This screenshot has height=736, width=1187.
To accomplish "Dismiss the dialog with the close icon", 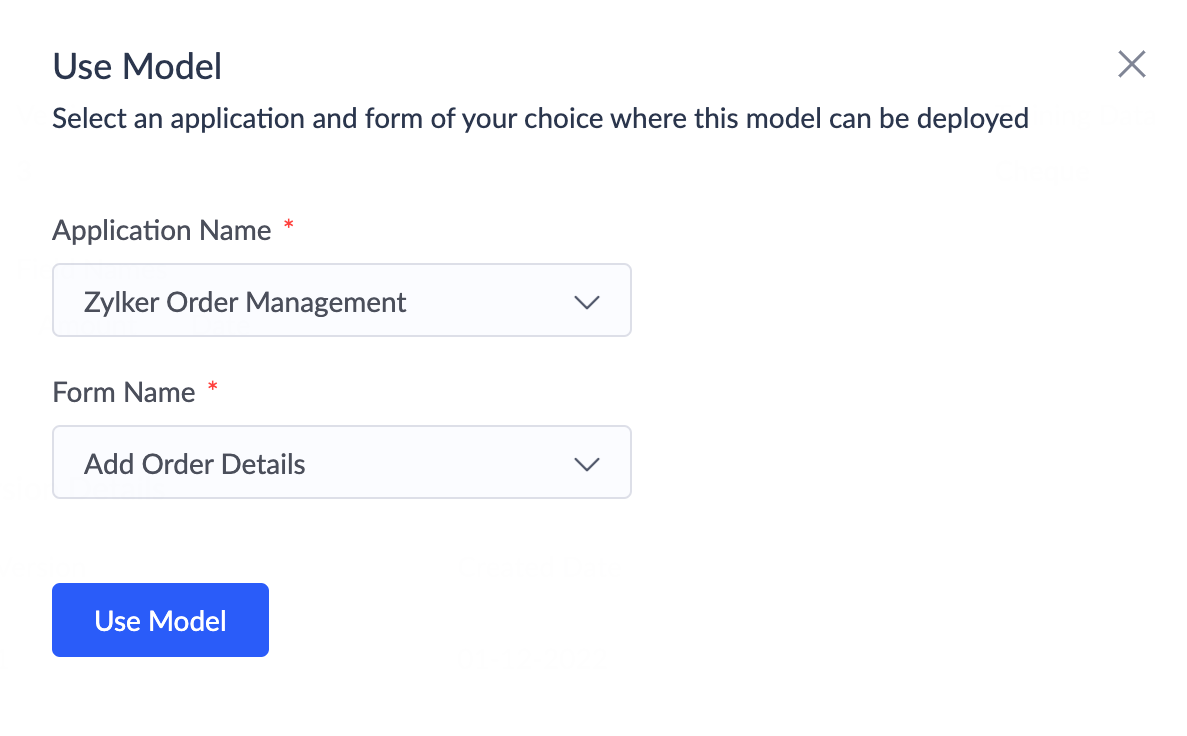I will 1131,65.
